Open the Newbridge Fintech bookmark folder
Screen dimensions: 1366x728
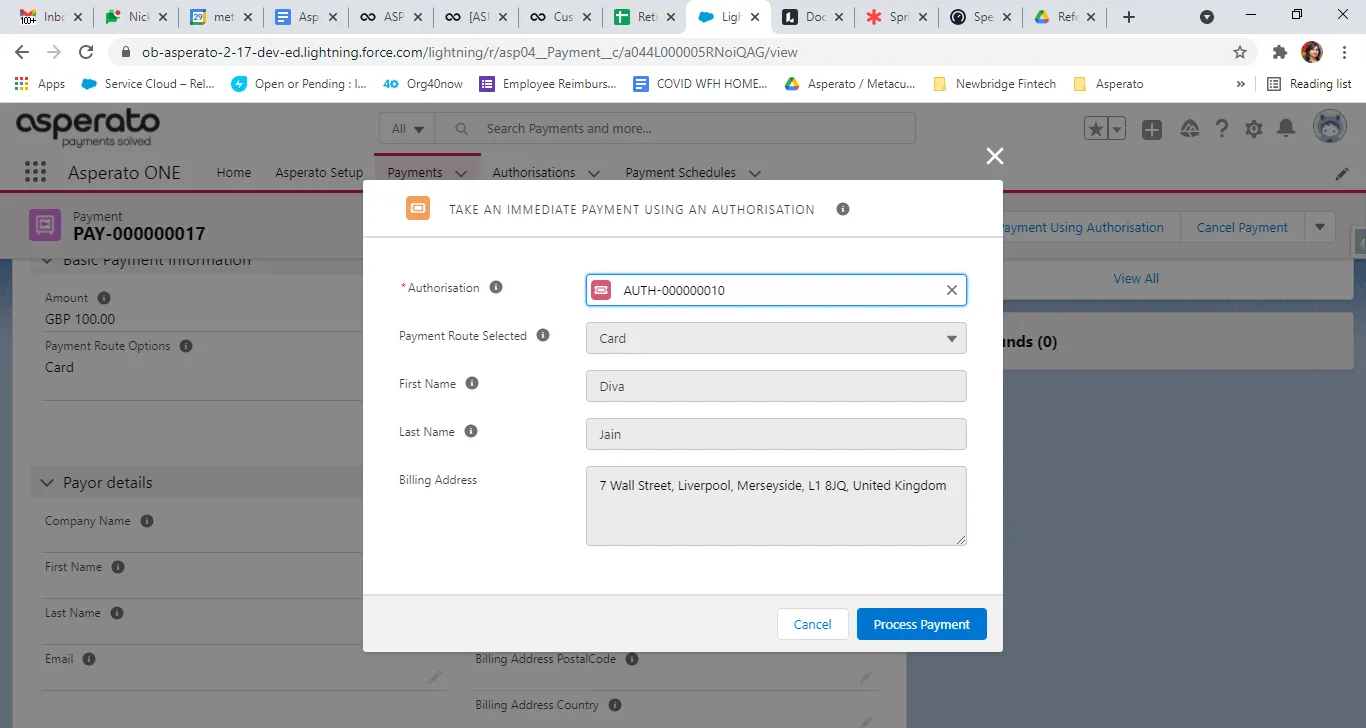(994, 84)
